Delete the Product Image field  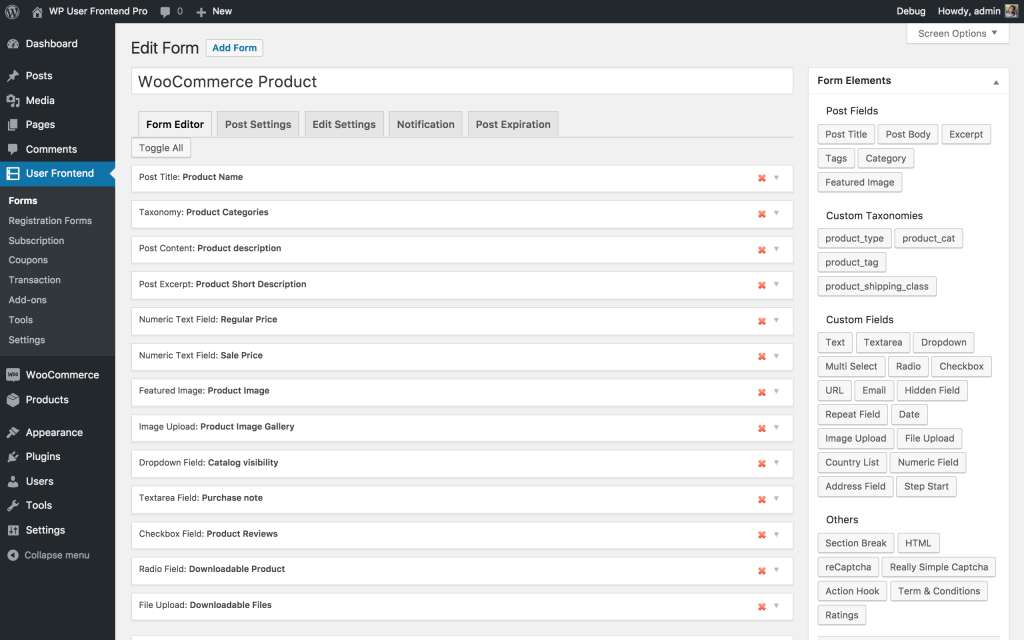(761, 392)
